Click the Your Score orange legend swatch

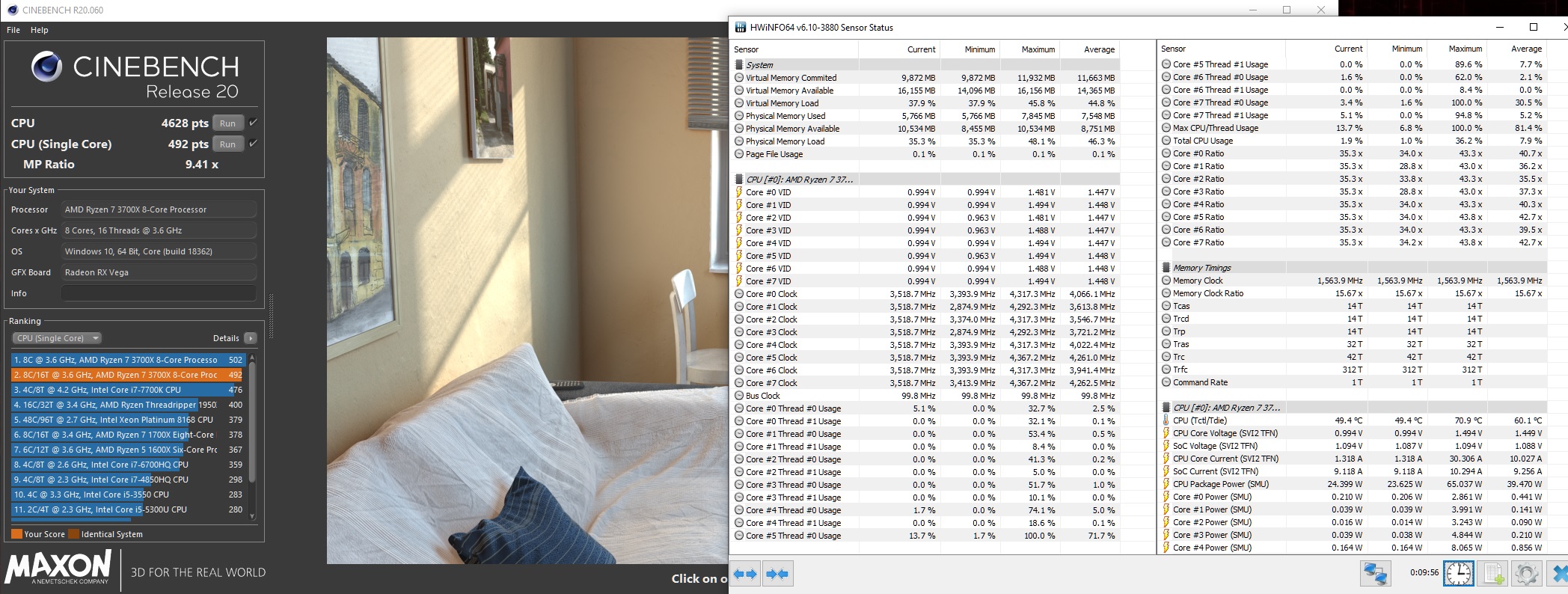click(16, 534)
